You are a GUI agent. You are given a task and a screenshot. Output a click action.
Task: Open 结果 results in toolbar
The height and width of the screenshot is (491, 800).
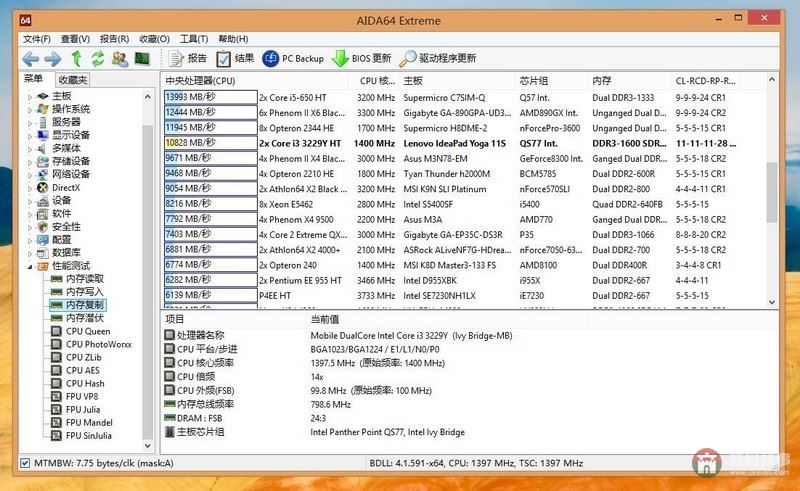[x=235, y=59]
